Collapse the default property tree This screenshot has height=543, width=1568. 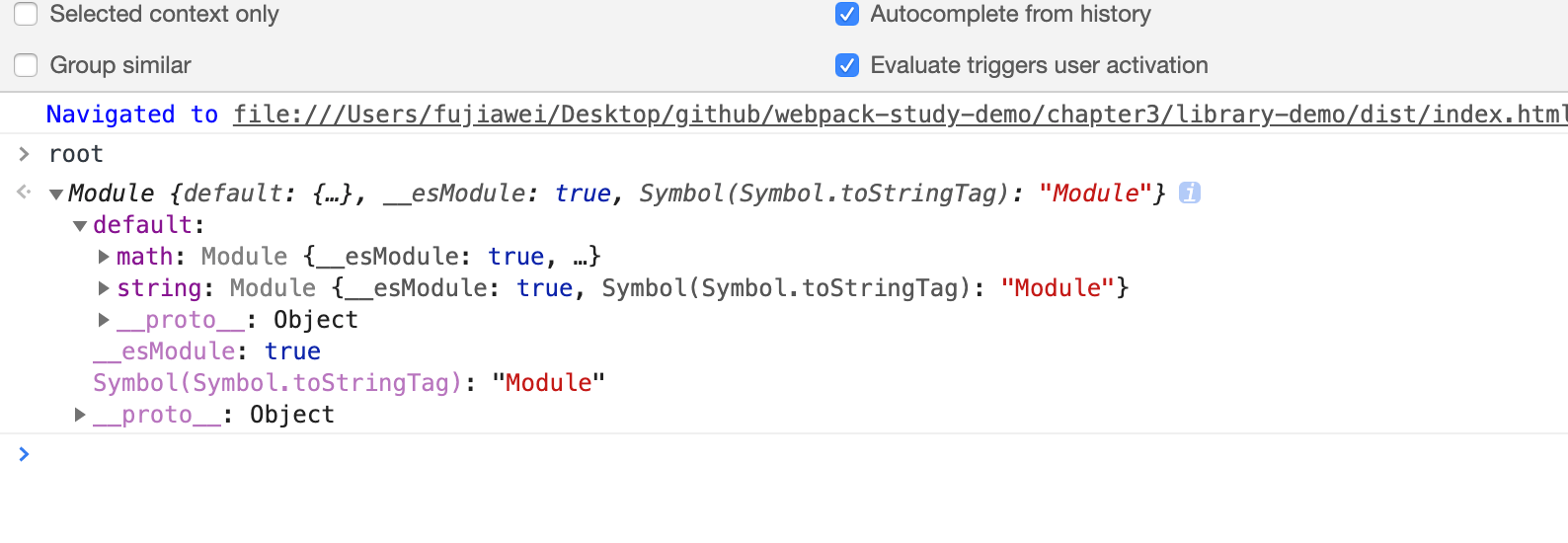click(x=80, y=226)
